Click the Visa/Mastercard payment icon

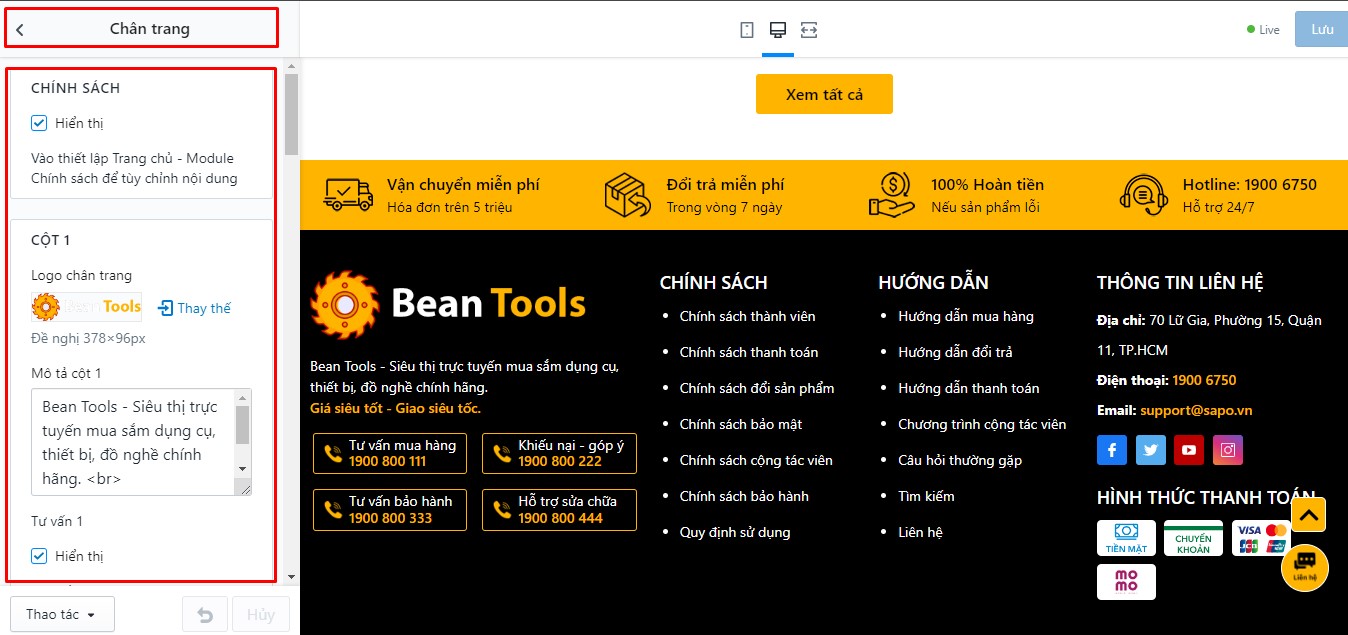(x=1261, y=538)
